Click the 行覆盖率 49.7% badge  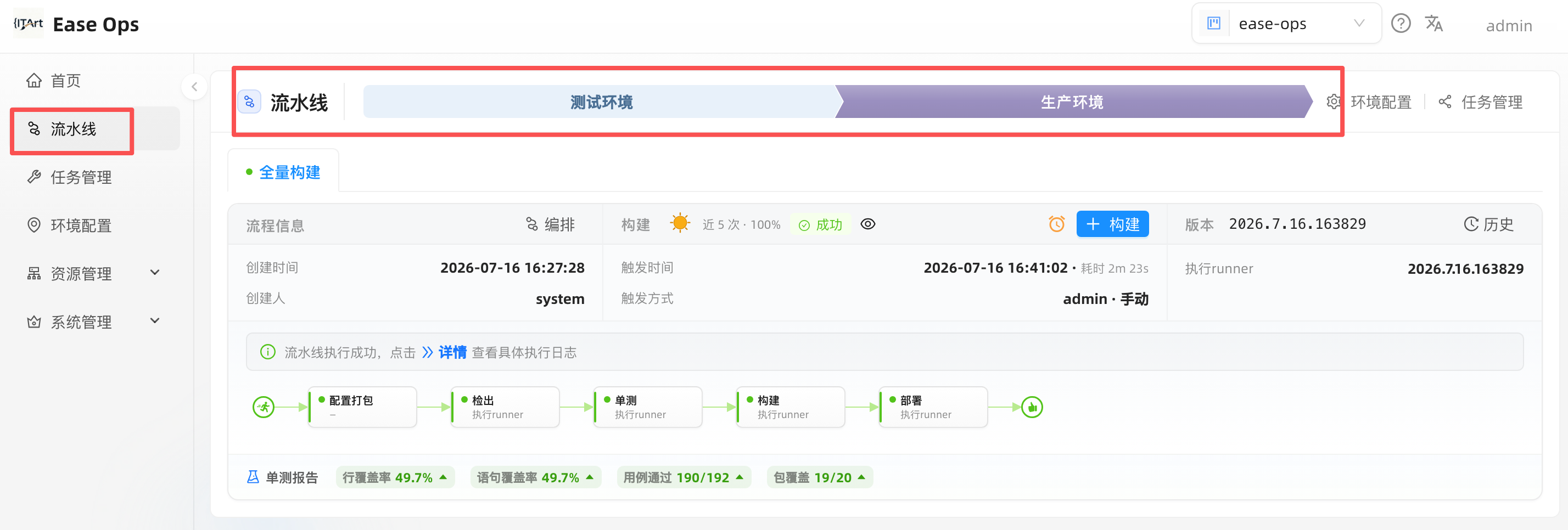(395, 478)
